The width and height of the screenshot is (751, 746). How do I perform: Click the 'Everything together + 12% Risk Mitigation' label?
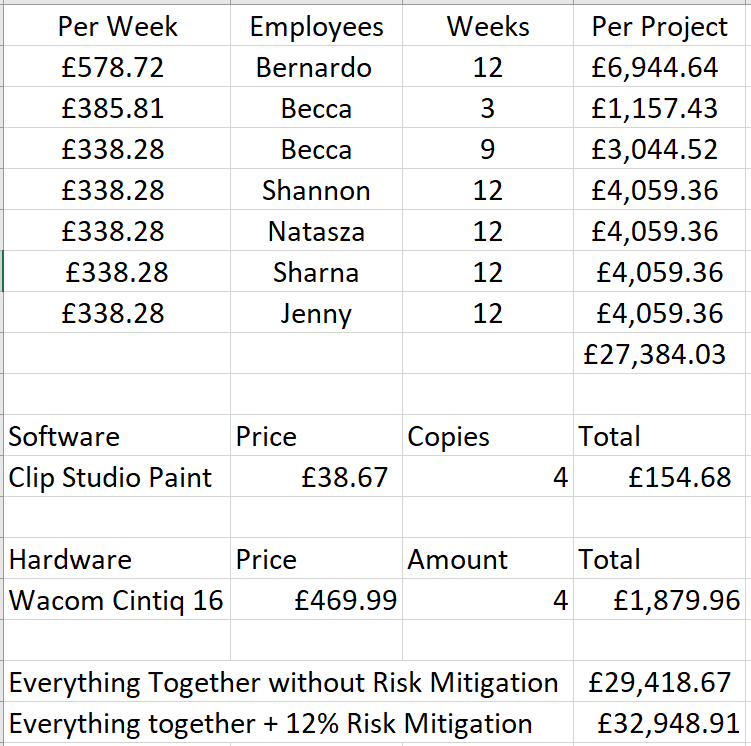pyautogui.click(x=270, y=724)
